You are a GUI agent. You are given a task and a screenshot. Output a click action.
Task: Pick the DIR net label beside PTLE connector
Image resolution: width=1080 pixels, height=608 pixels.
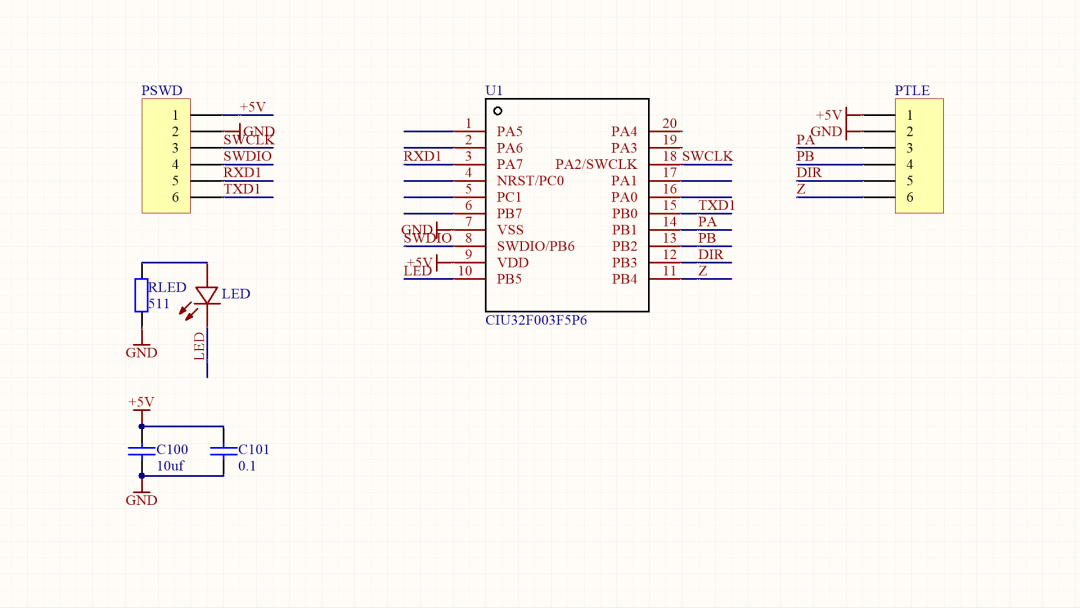(x=809, y=173)
